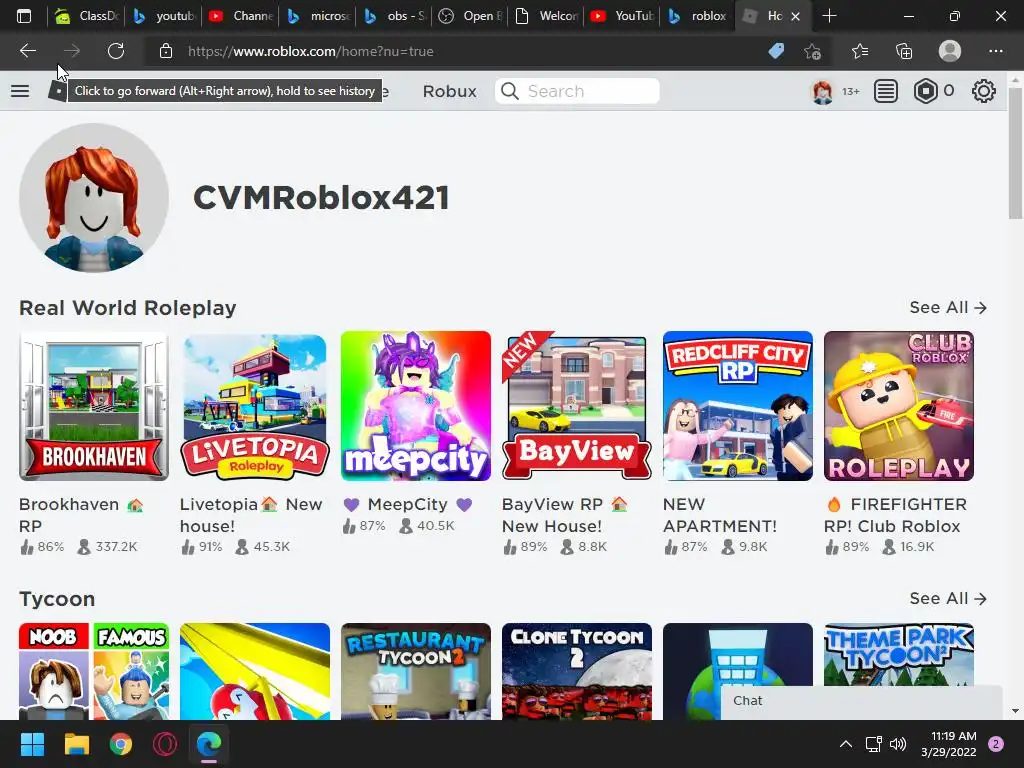Switch to the Channel YouTube tab
This screenshot has width=1024, height=768.
pyautogui.click(x=241, y=16)
